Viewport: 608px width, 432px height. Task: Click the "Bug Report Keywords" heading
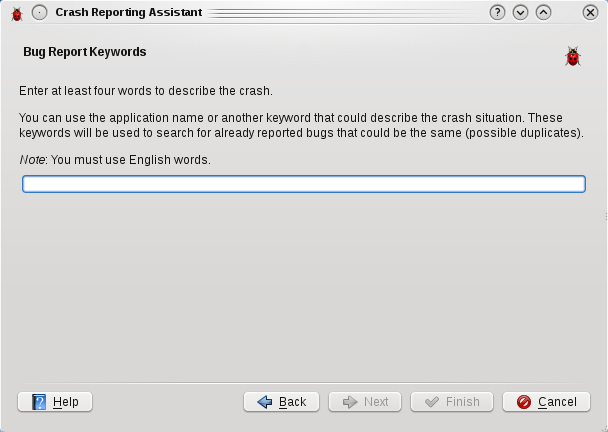(85, 52)
